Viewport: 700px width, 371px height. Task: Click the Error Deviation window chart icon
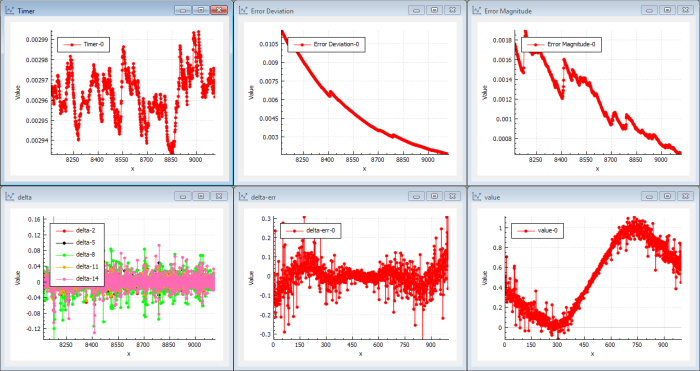pyautogui.click(x=243, y=11)
